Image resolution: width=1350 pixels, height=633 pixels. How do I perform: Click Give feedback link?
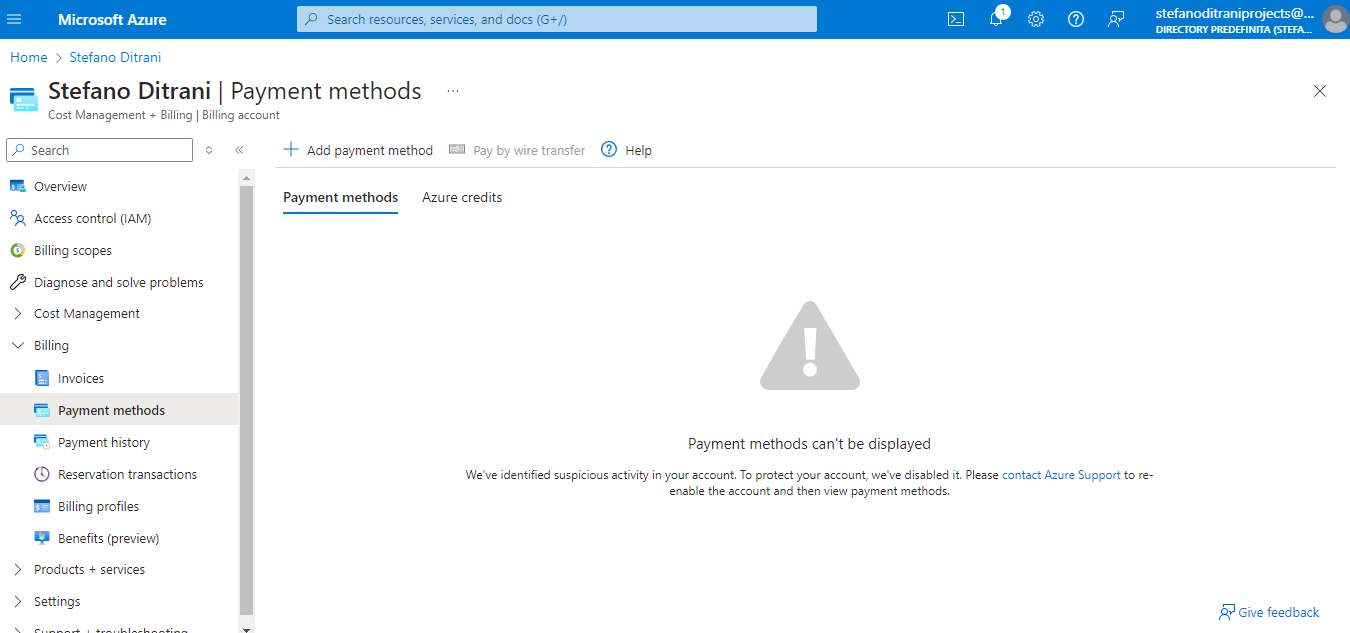coord(1269,612)
